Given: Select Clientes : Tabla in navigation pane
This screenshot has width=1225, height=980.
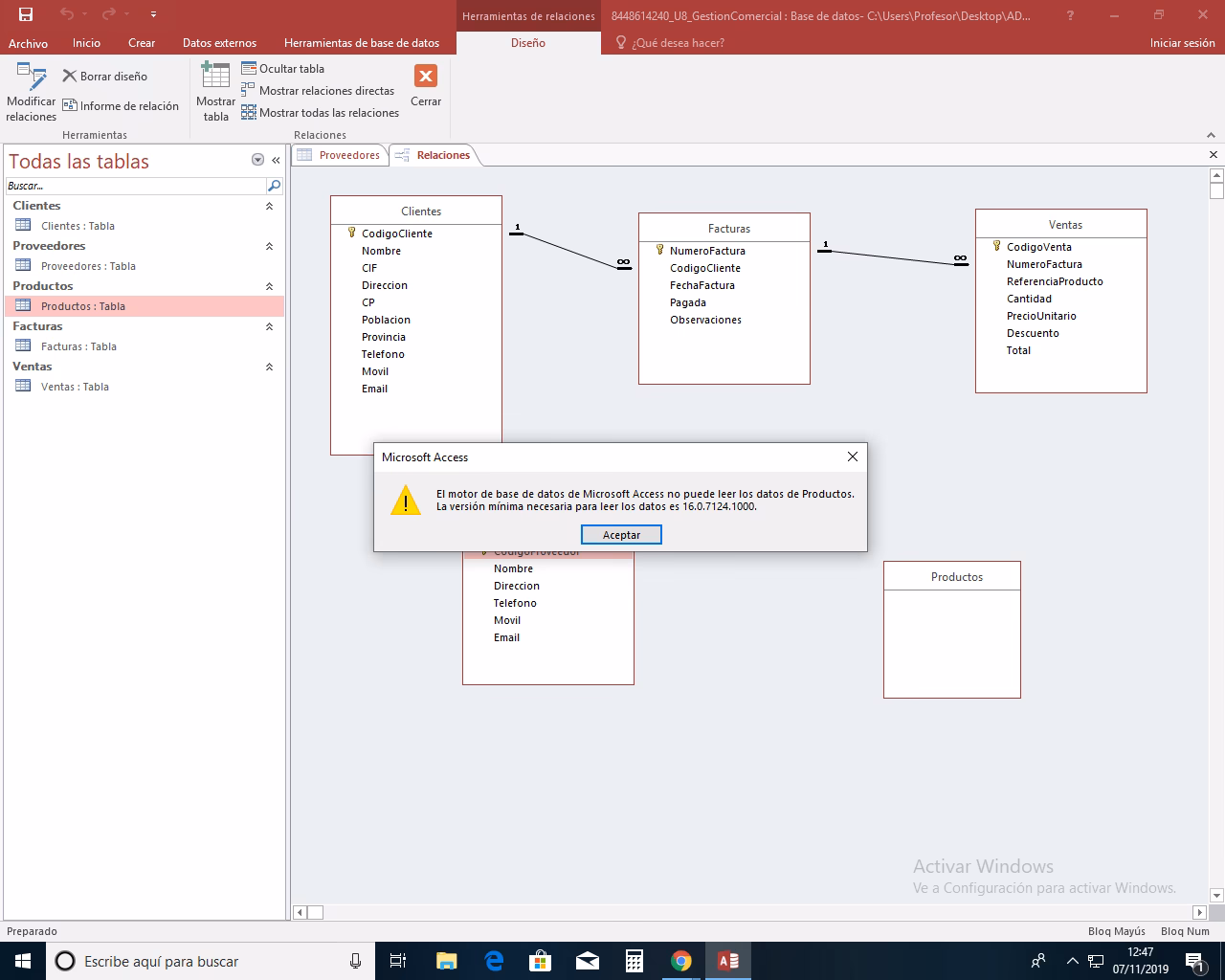Looking at the screenshot, I should coord(145,226).
